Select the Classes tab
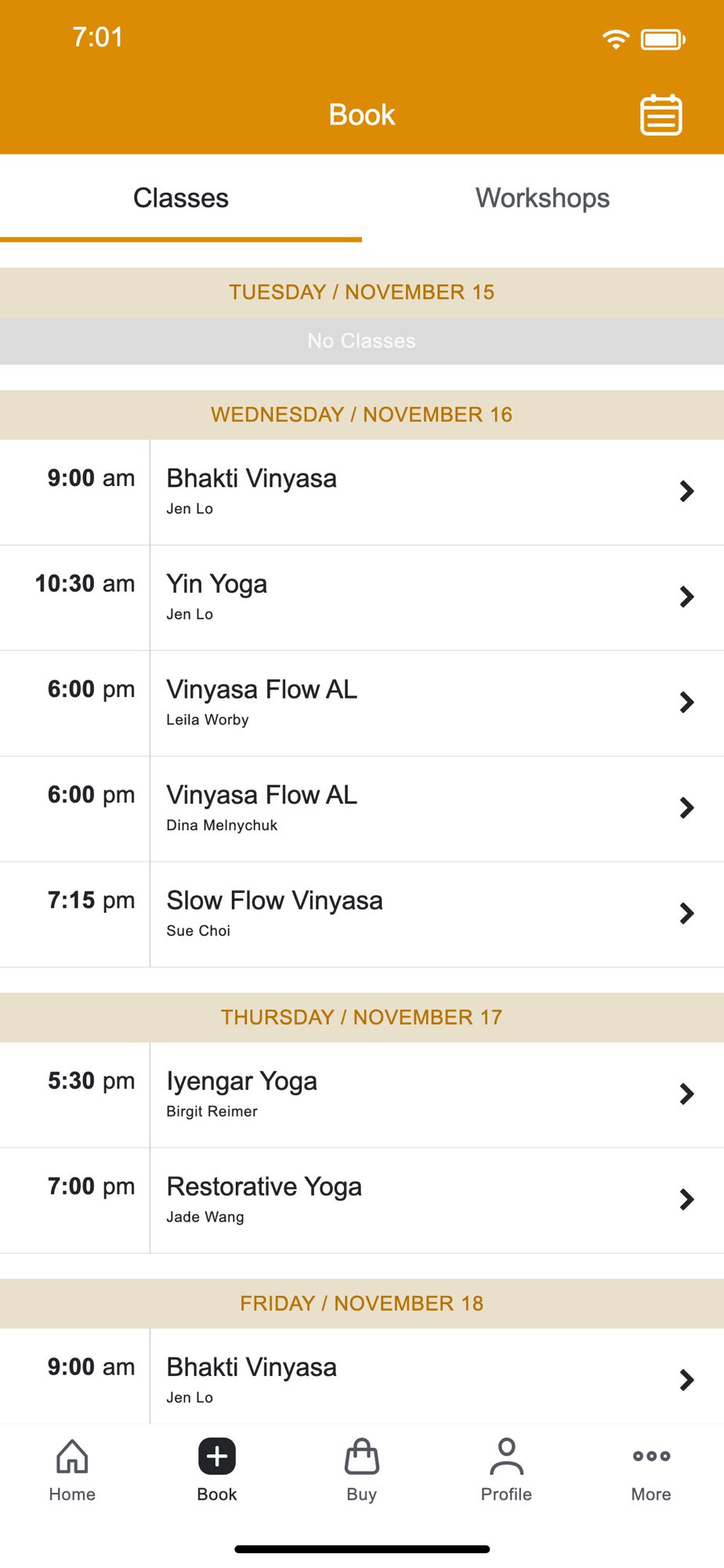The image size is (724, 1568). click(x=181, y=198)
